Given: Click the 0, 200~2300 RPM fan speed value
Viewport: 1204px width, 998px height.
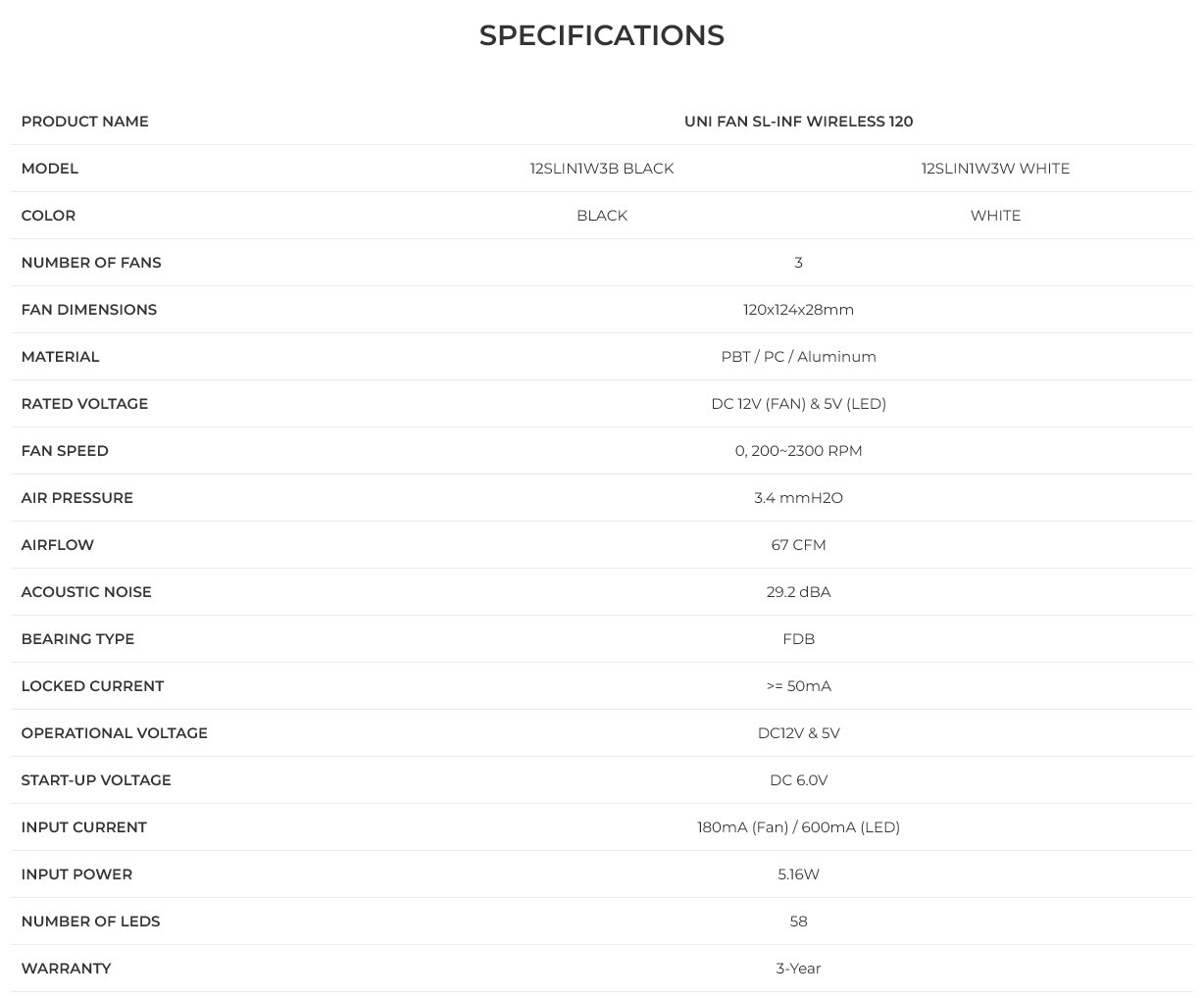Looking at the screenshot, I should [798, 451].
